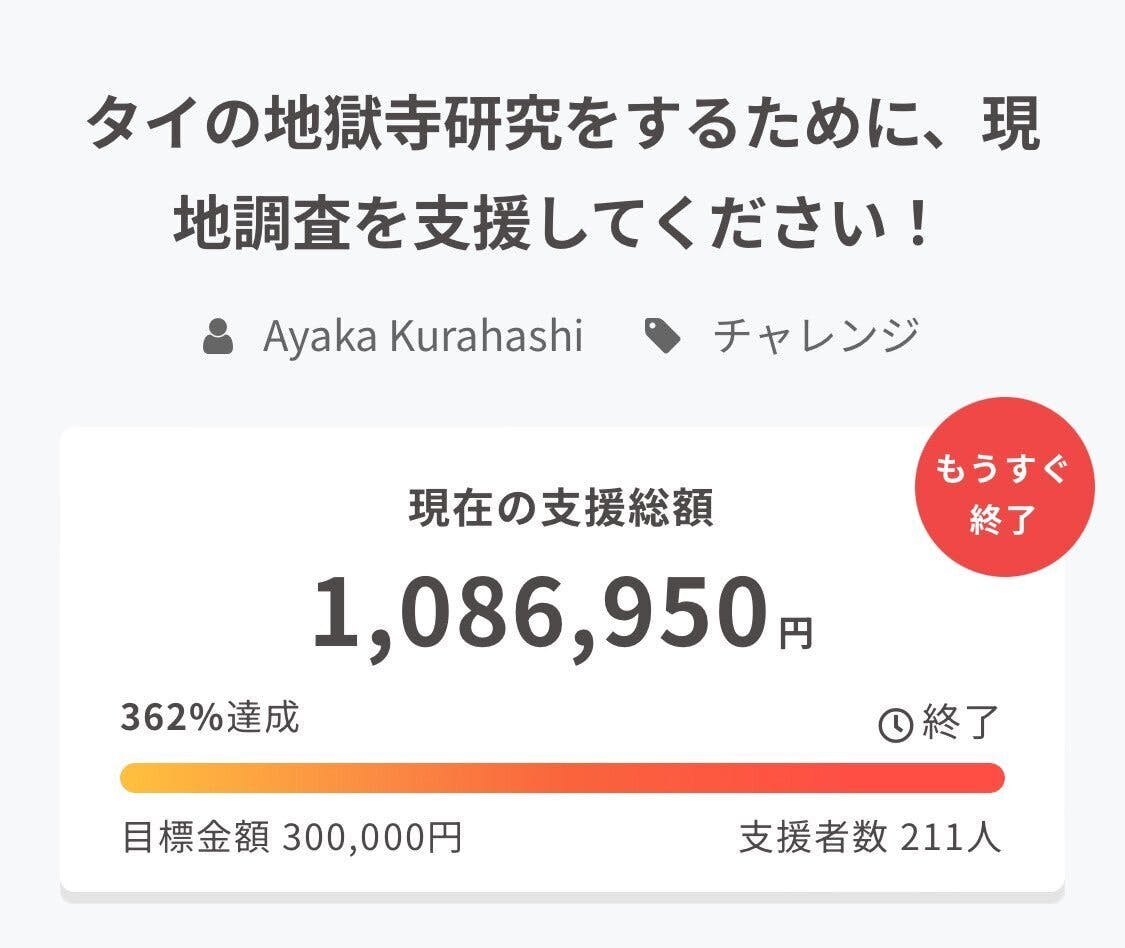1125x948 pixels.
Task: Click the small 円 after the total amount
Action: (797, 633)
